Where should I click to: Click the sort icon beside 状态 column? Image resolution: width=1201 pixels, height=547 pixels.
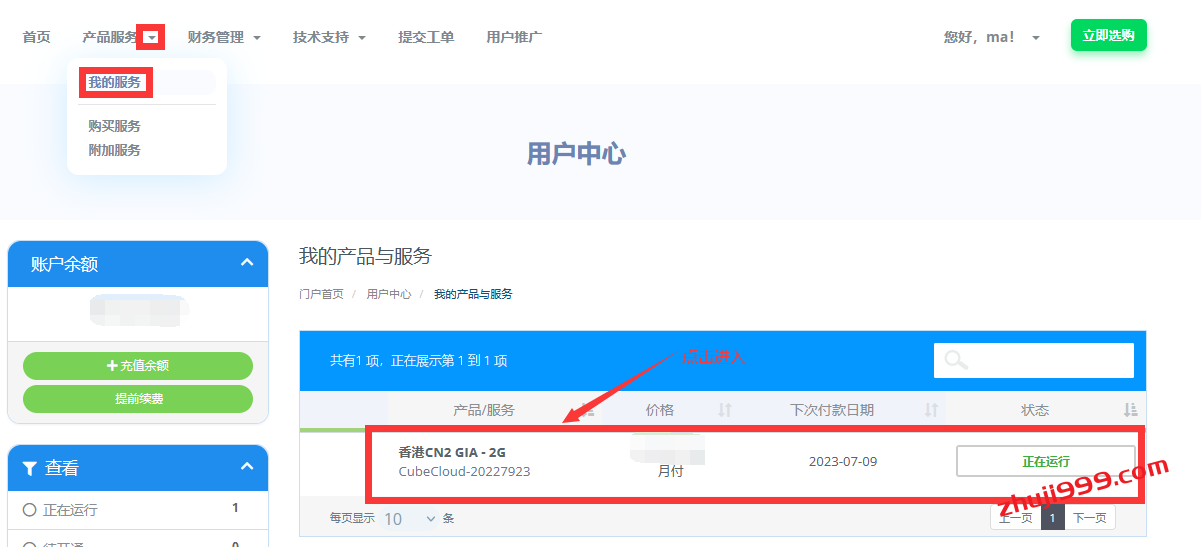[x=1130, y=410]
